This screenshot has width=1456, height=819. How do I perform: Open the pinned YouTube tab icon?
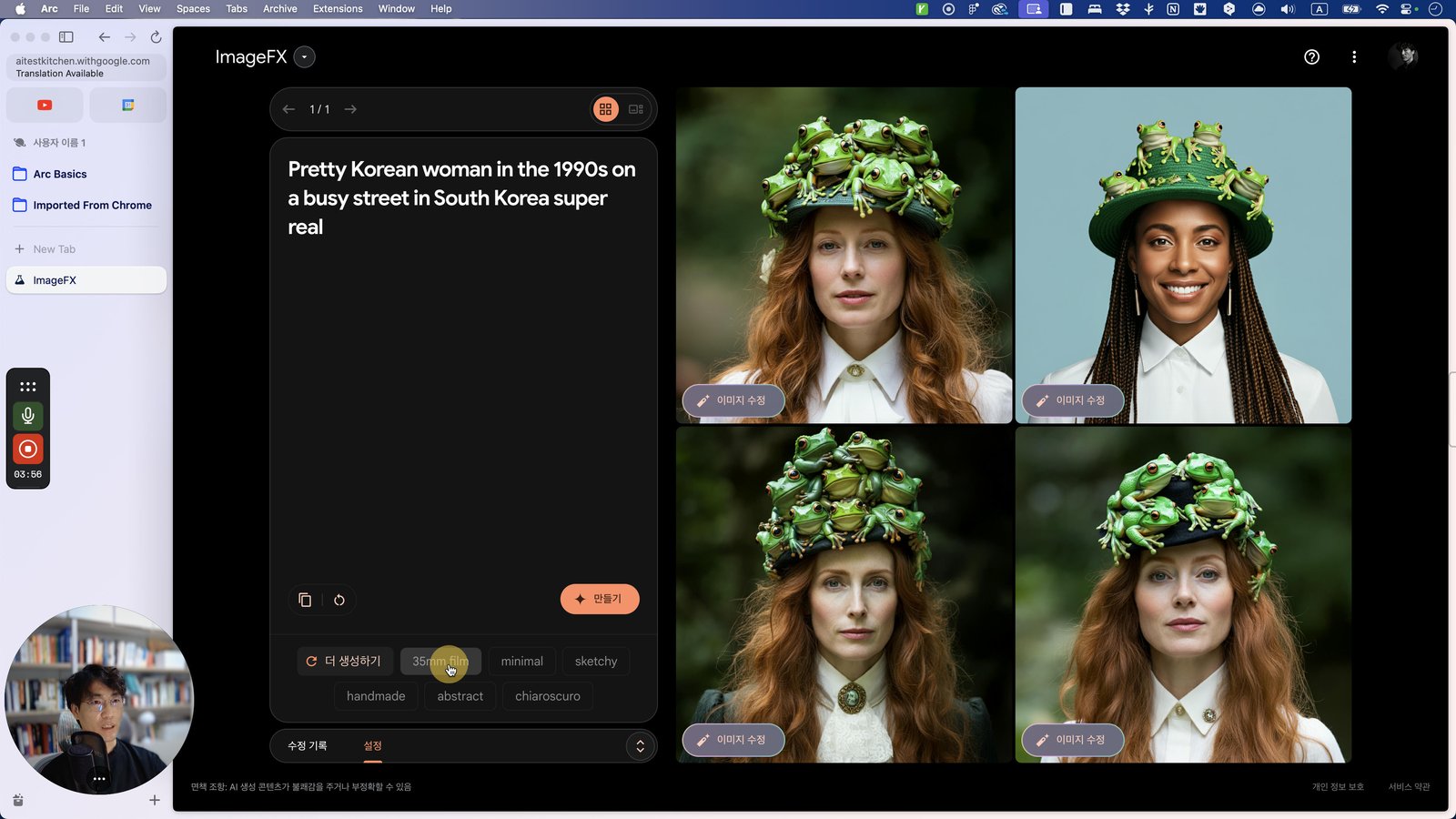click(45, 105)
